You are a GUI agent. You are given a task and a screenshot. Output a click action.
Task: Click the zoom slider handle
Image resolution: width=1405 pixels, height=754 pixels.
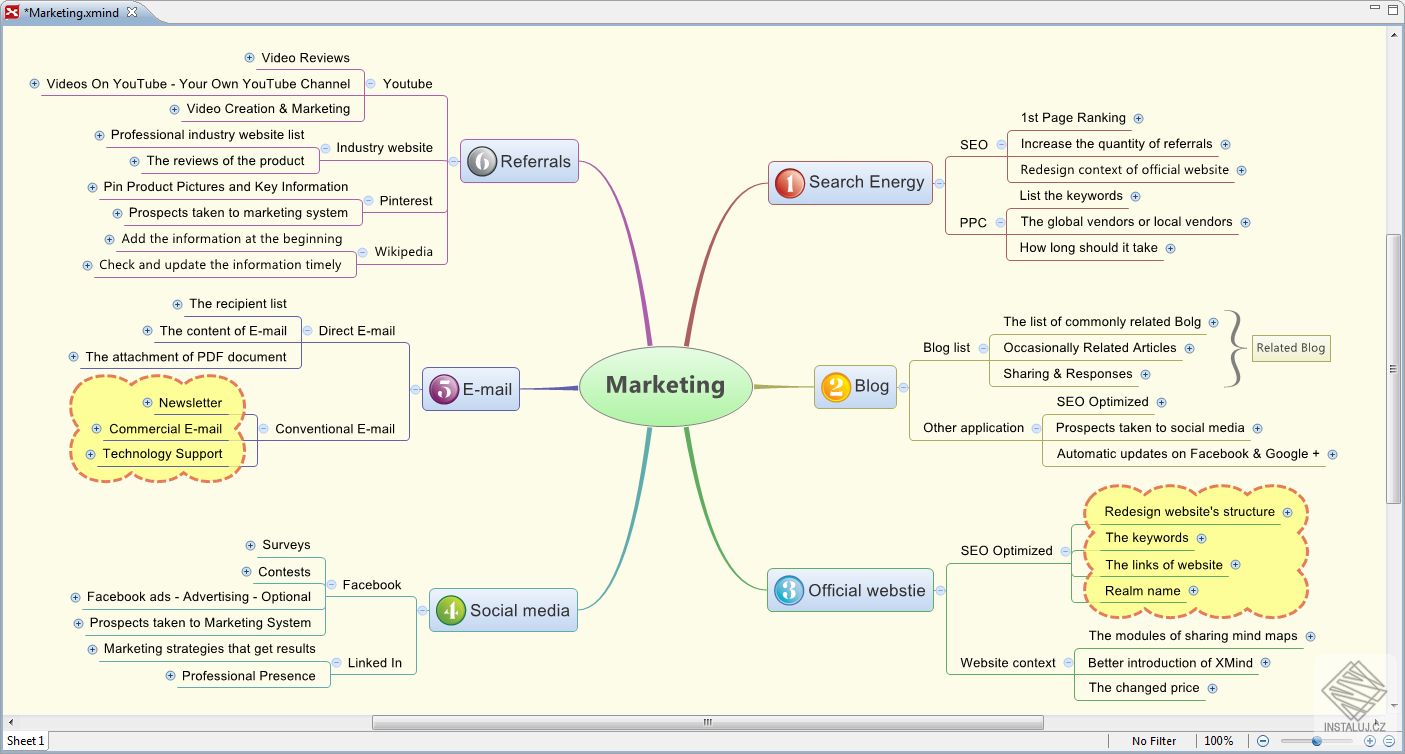[1317, 741]
